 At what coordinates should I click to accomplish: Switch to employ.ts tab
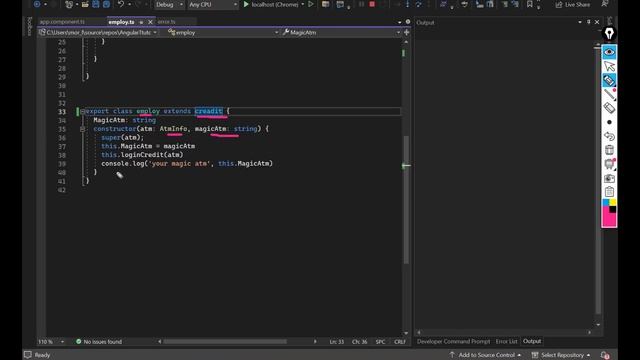tap(121, 22)
